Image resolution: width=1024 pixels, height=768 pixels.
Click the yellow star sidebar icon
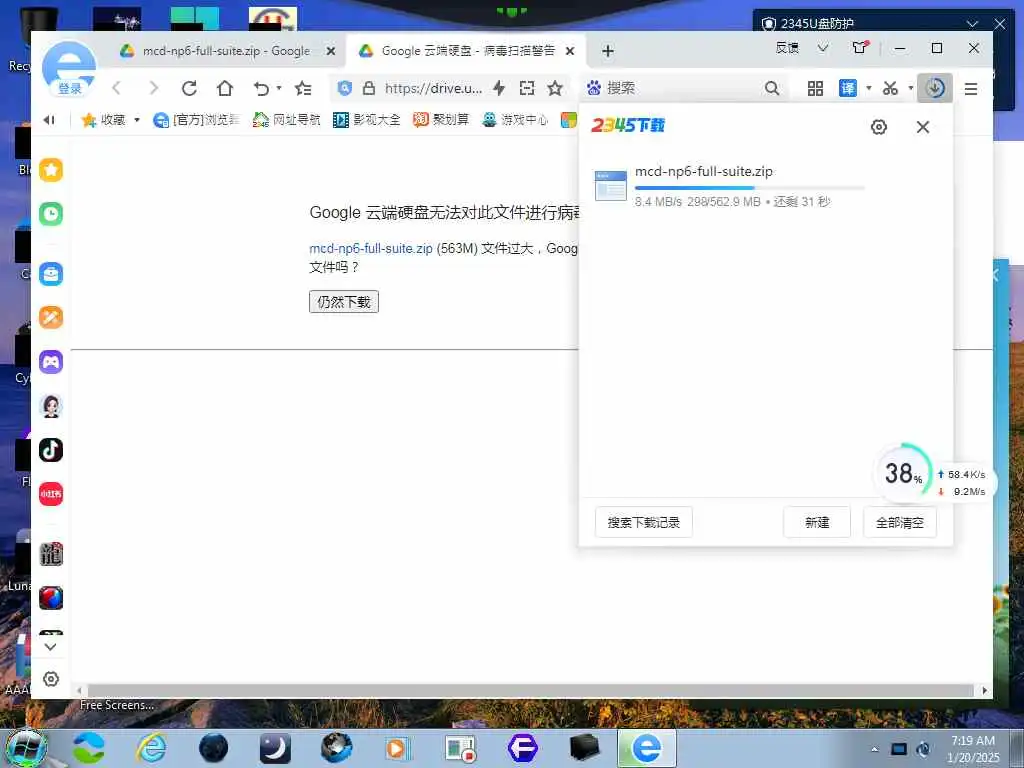(x=51, y=170)
